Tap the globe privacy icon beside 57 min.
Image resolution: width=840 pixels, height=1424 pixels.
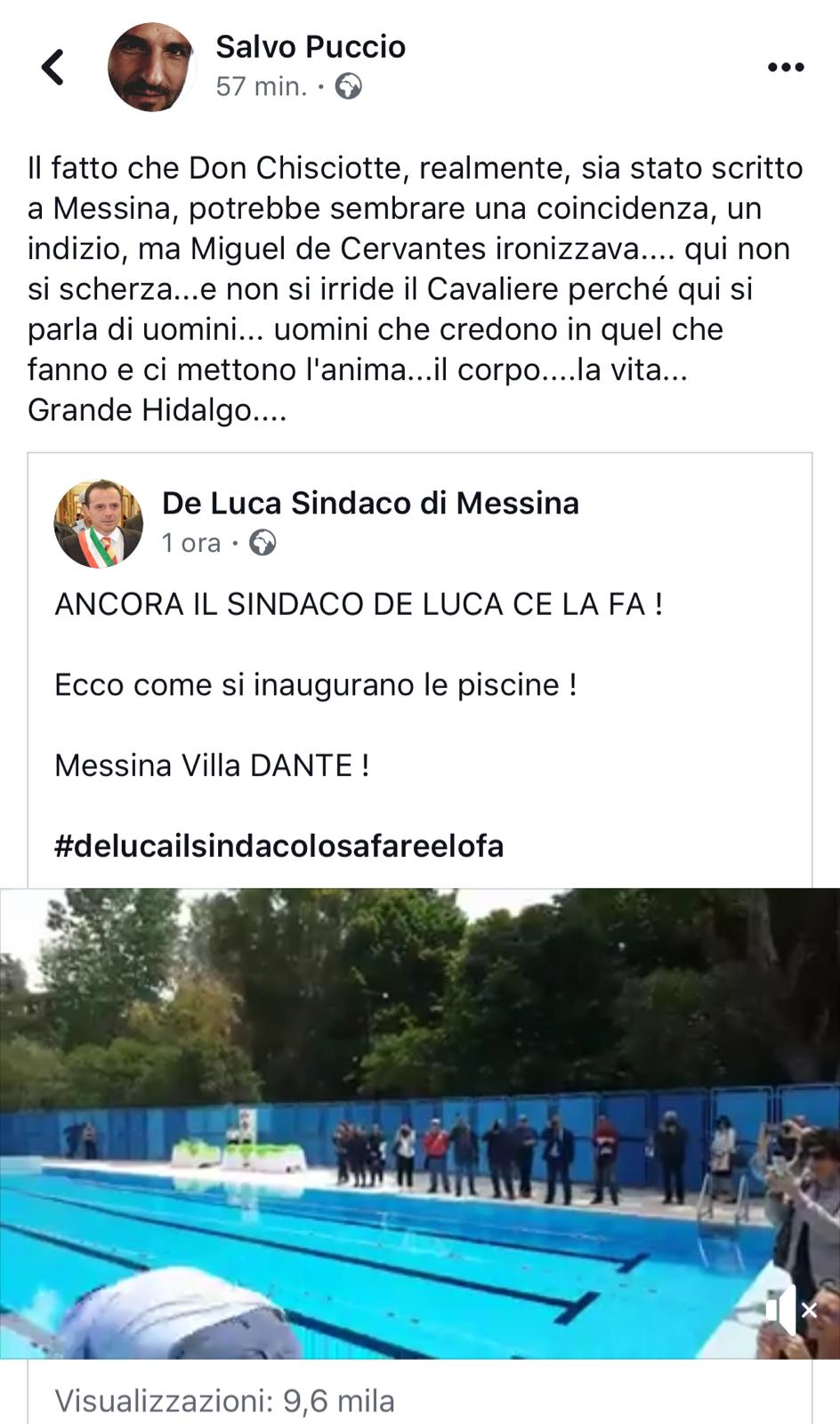tap(348, 86)
